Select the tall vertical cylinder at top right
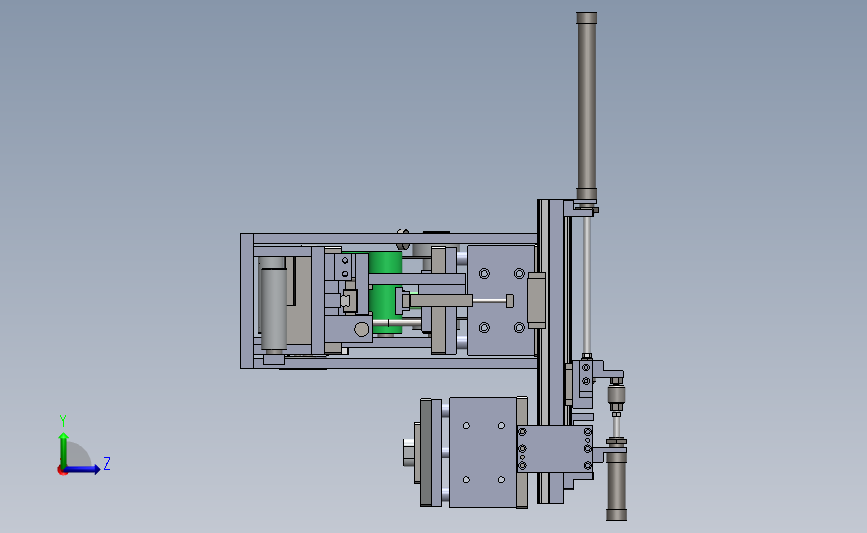The height and width of the screenshot is (533, 867). pos(587,106)
